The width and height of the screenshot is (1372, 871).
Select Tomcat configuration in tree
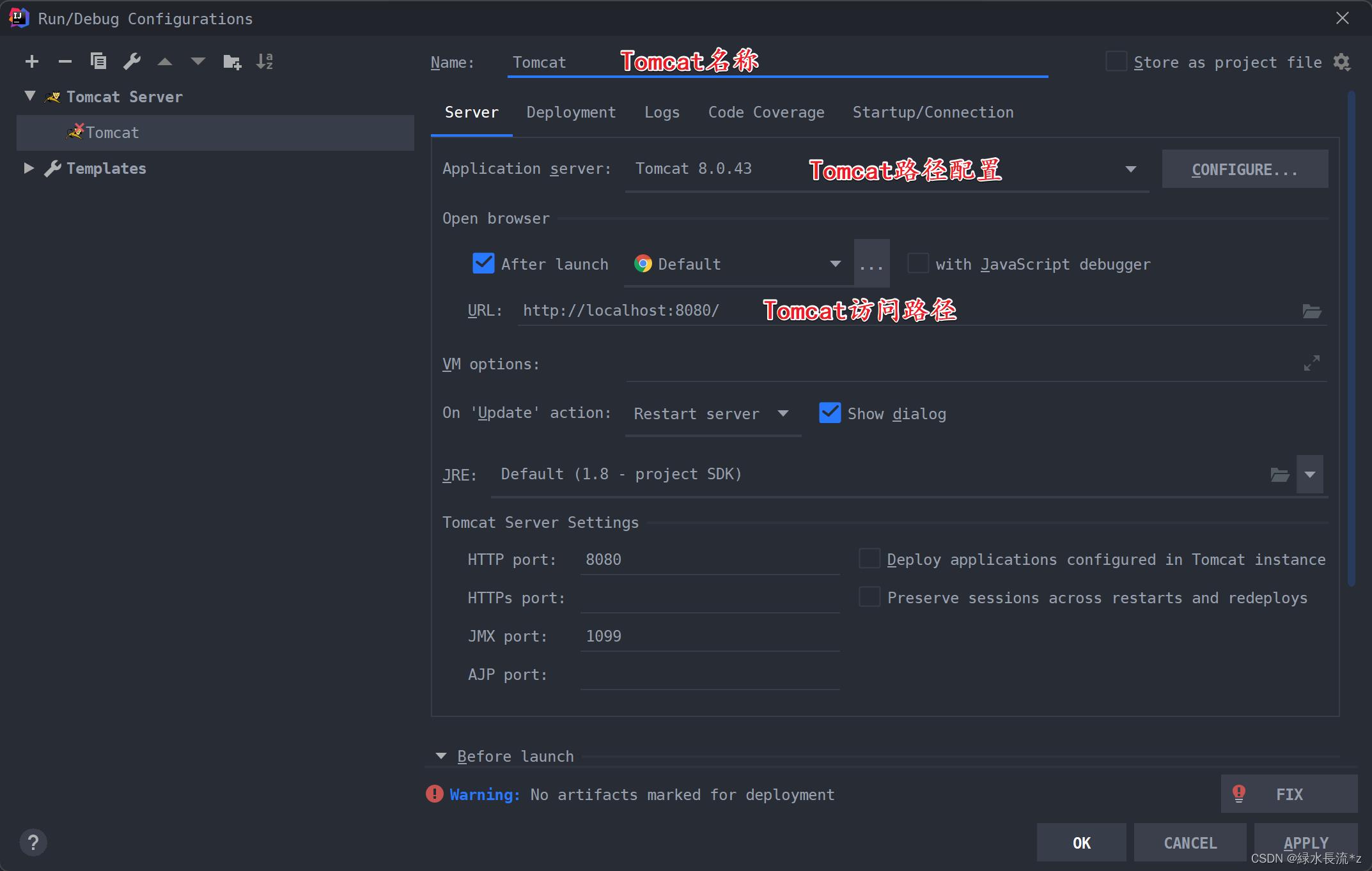pyautogui.click(x=215, y=132)
